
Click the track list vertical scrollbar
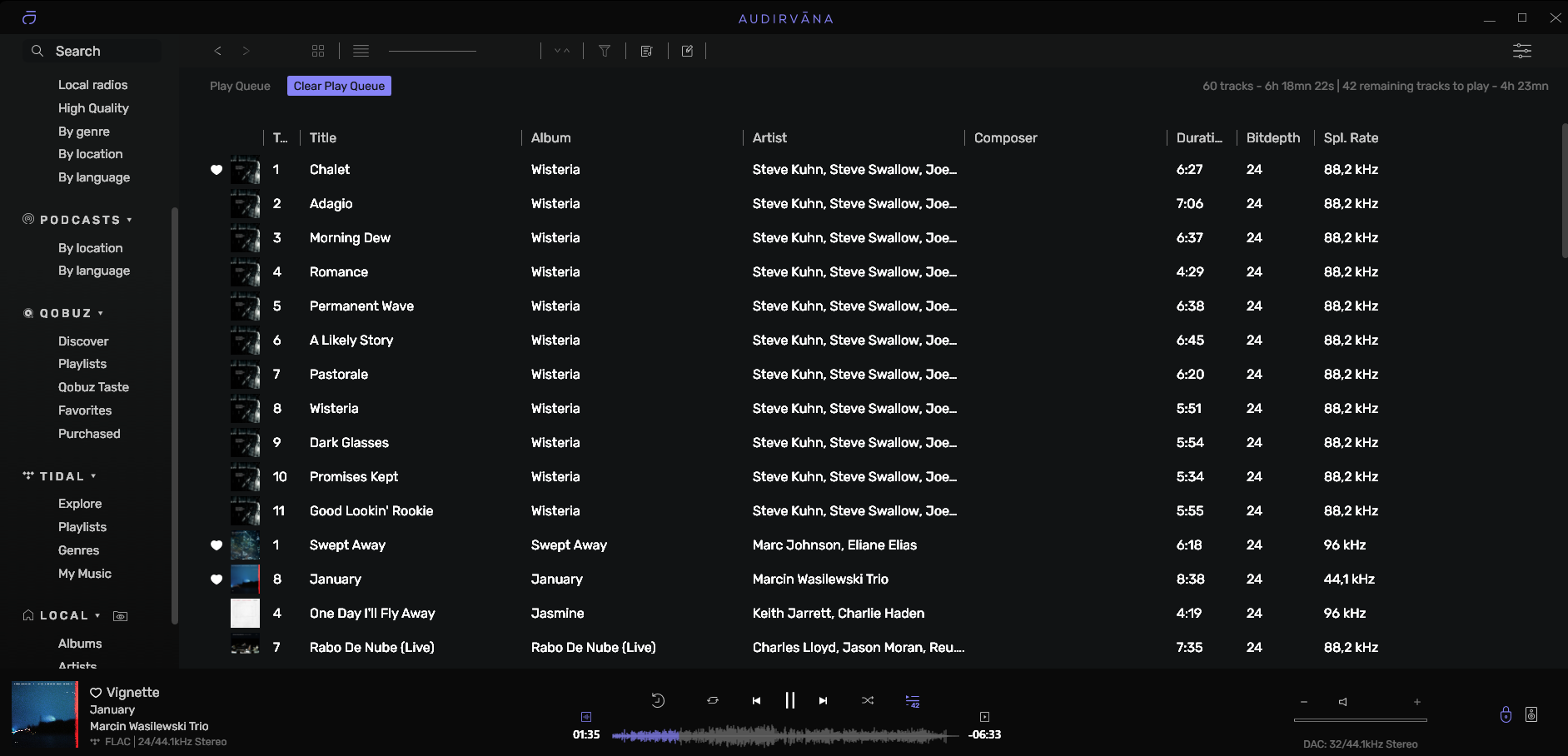point(1565,191)
